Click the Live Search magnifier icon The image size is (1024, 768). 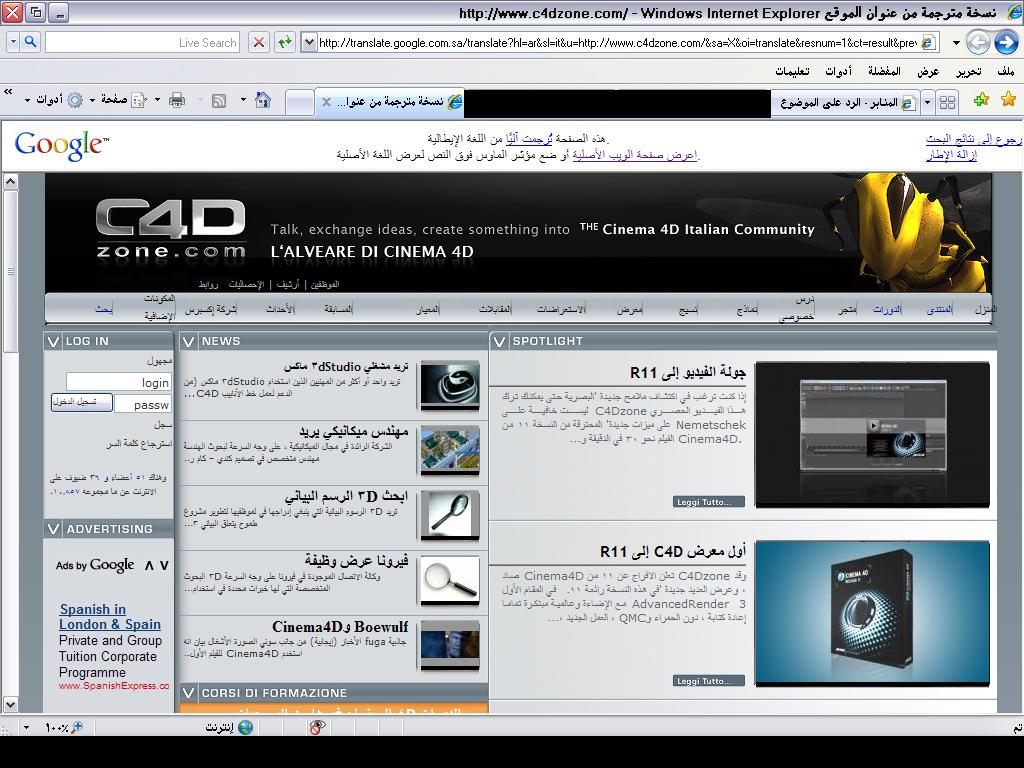click(30, 42)
